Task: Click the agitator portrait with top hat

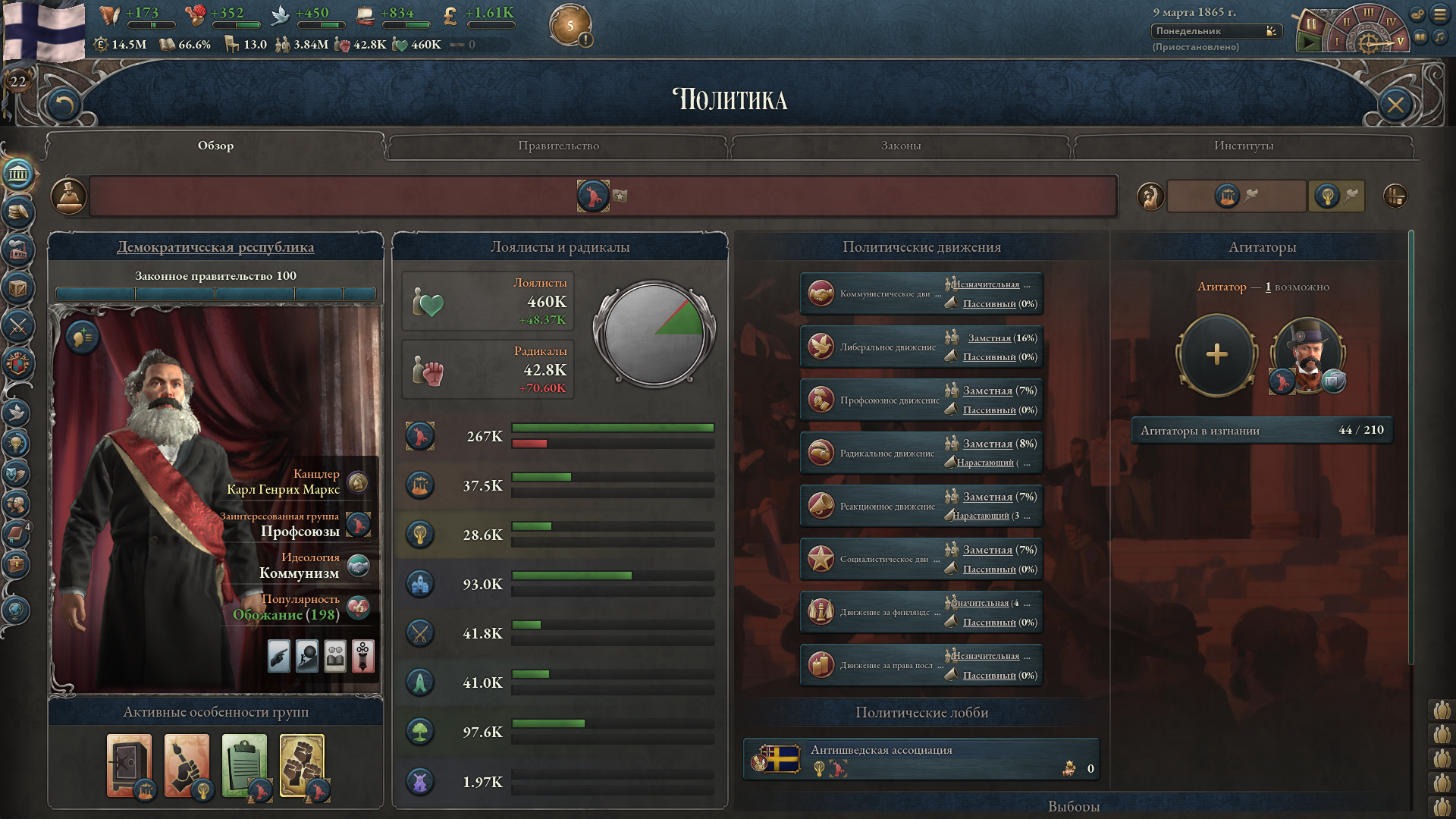Action: pos(1307,355)
